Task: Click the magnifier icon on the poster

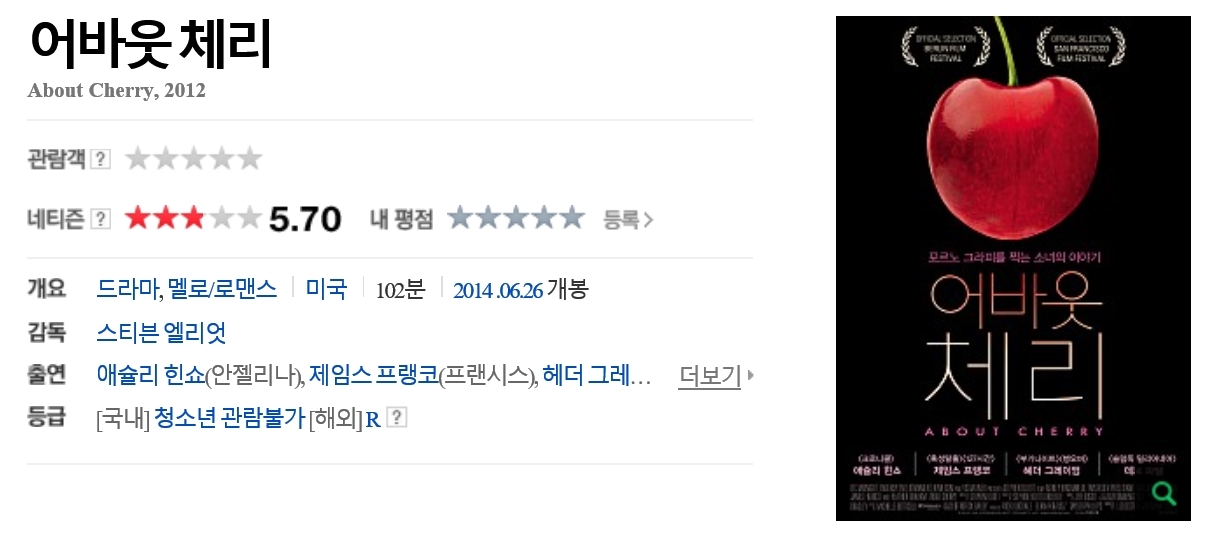Action: click(x=1163, y=493)
